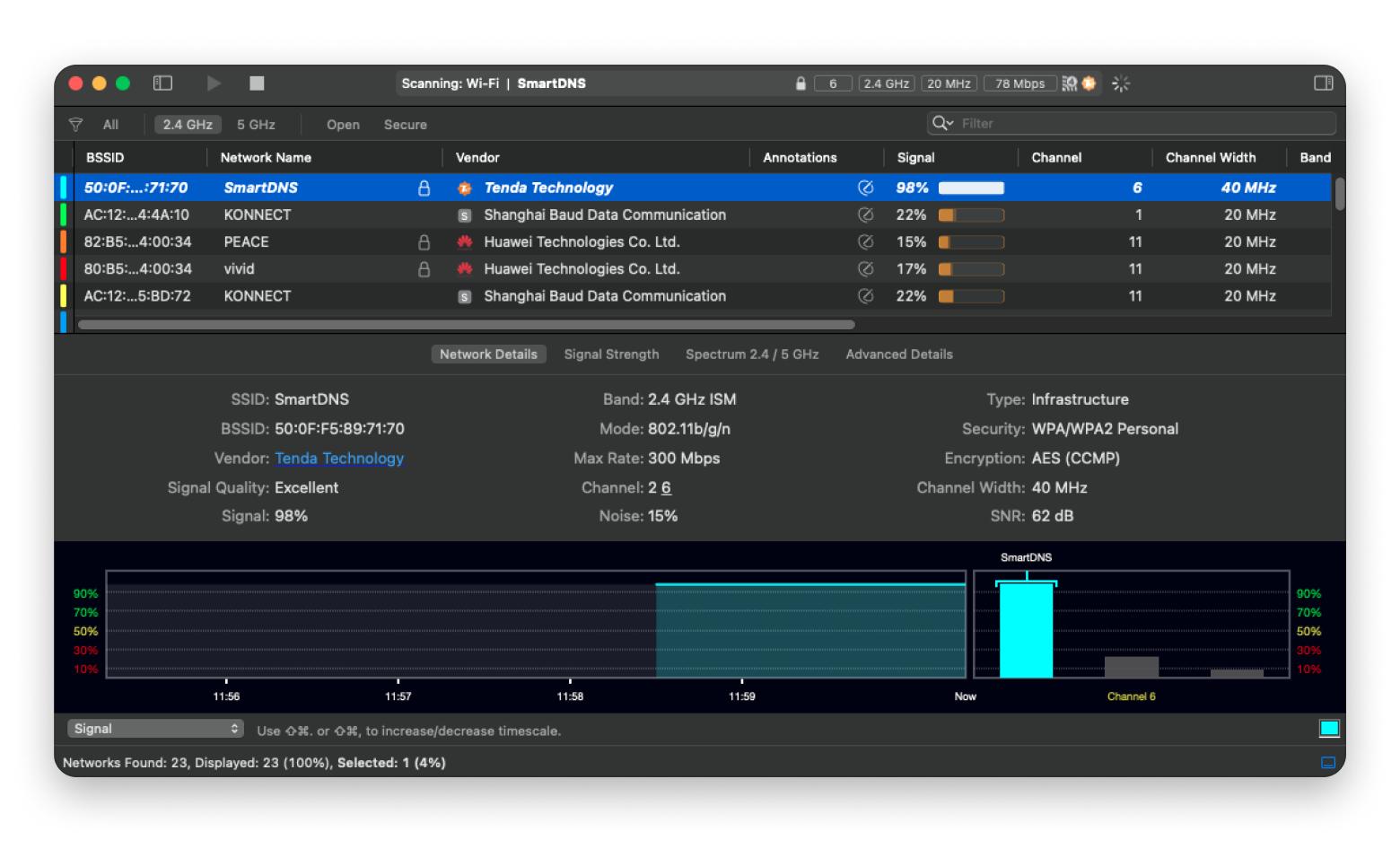Click the cyan graph color swatch
Screen dimensions: 1400x849
pos(1328,729)
